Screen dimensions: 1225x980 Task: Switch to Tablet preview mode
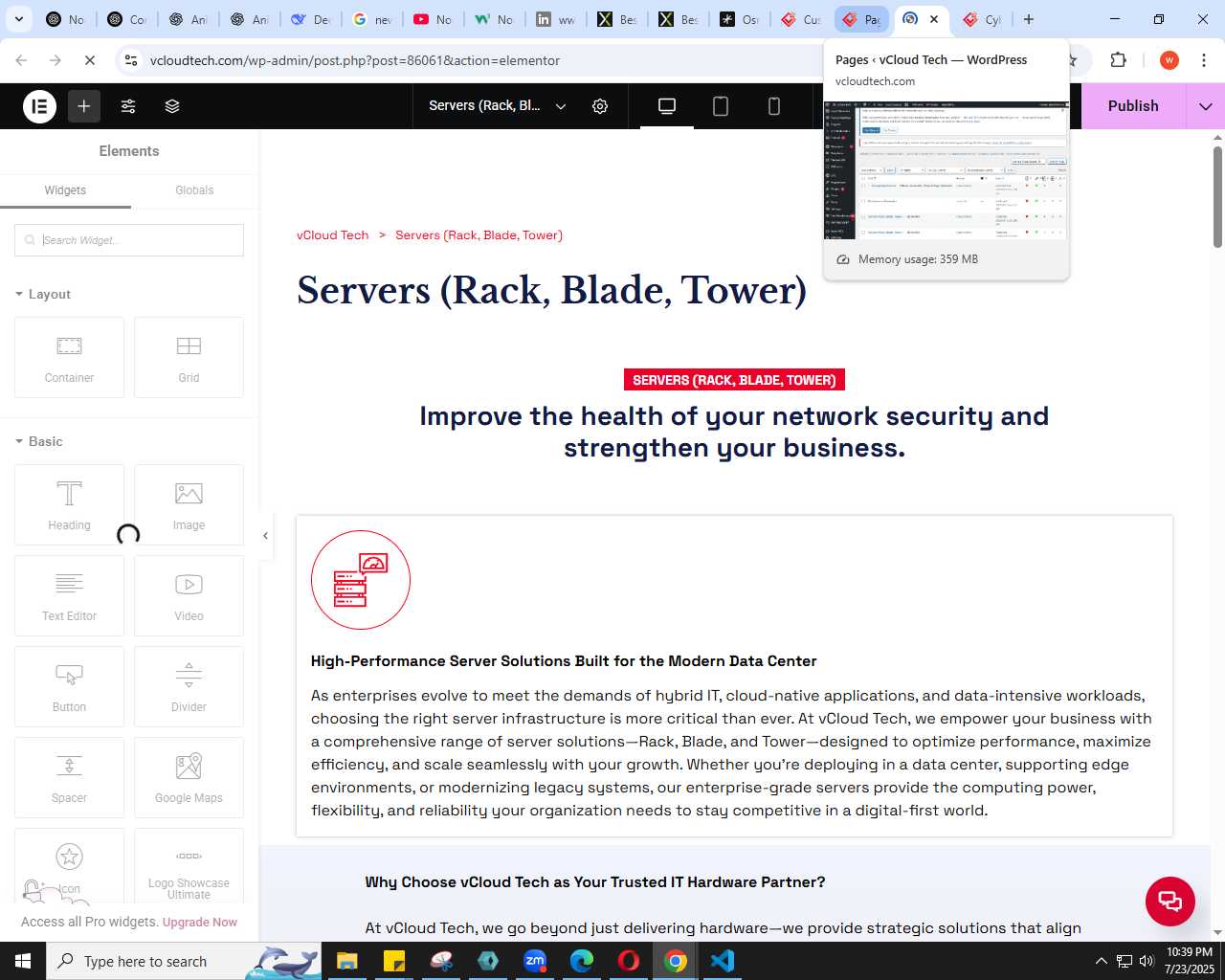point(721,106)
